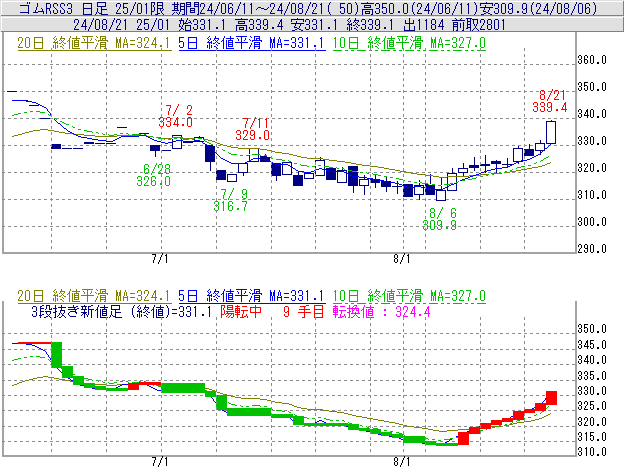624x475 pixels.
Task: Click the 7/1 date label under lower chart
Action: 160,462
